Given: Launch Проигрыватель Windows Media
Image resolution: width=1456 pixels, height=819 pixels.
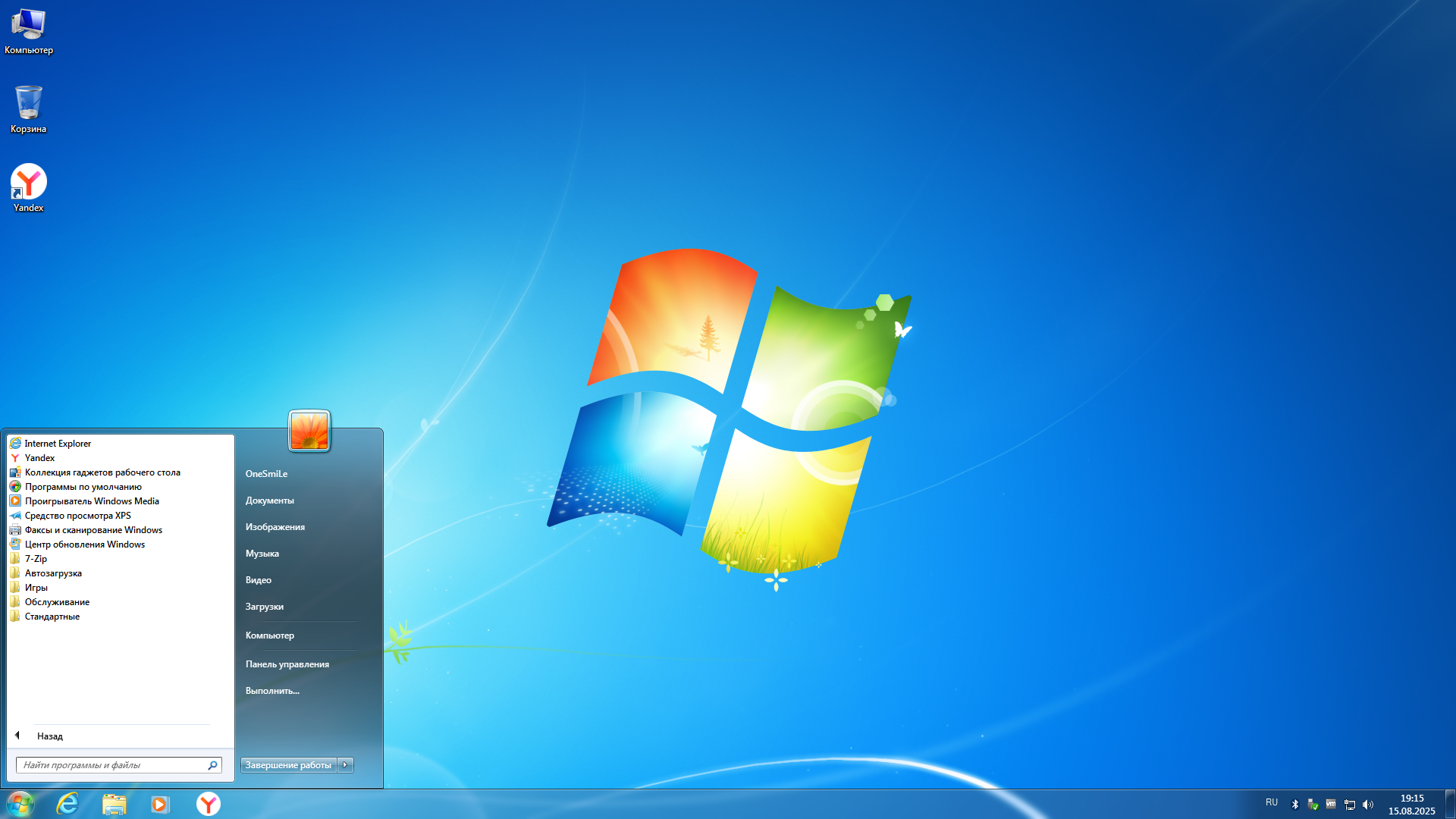Looking at the screenshot, I should pyautogui.click(x=121, y=501).
